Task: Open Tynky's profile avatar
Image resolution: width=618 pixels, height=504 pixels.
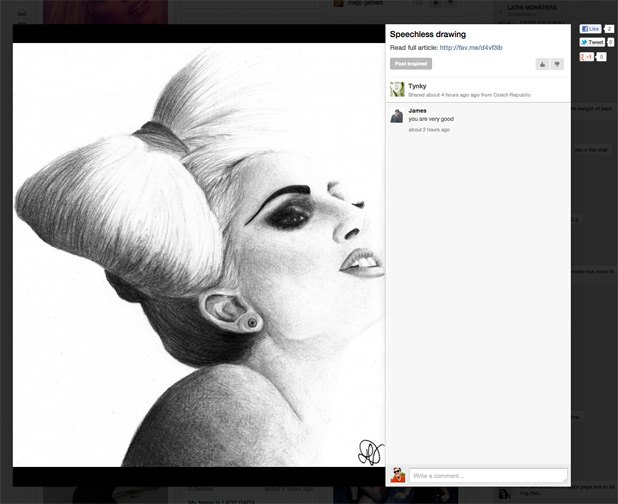Action: pyautogui.click(x=397, y=89)
